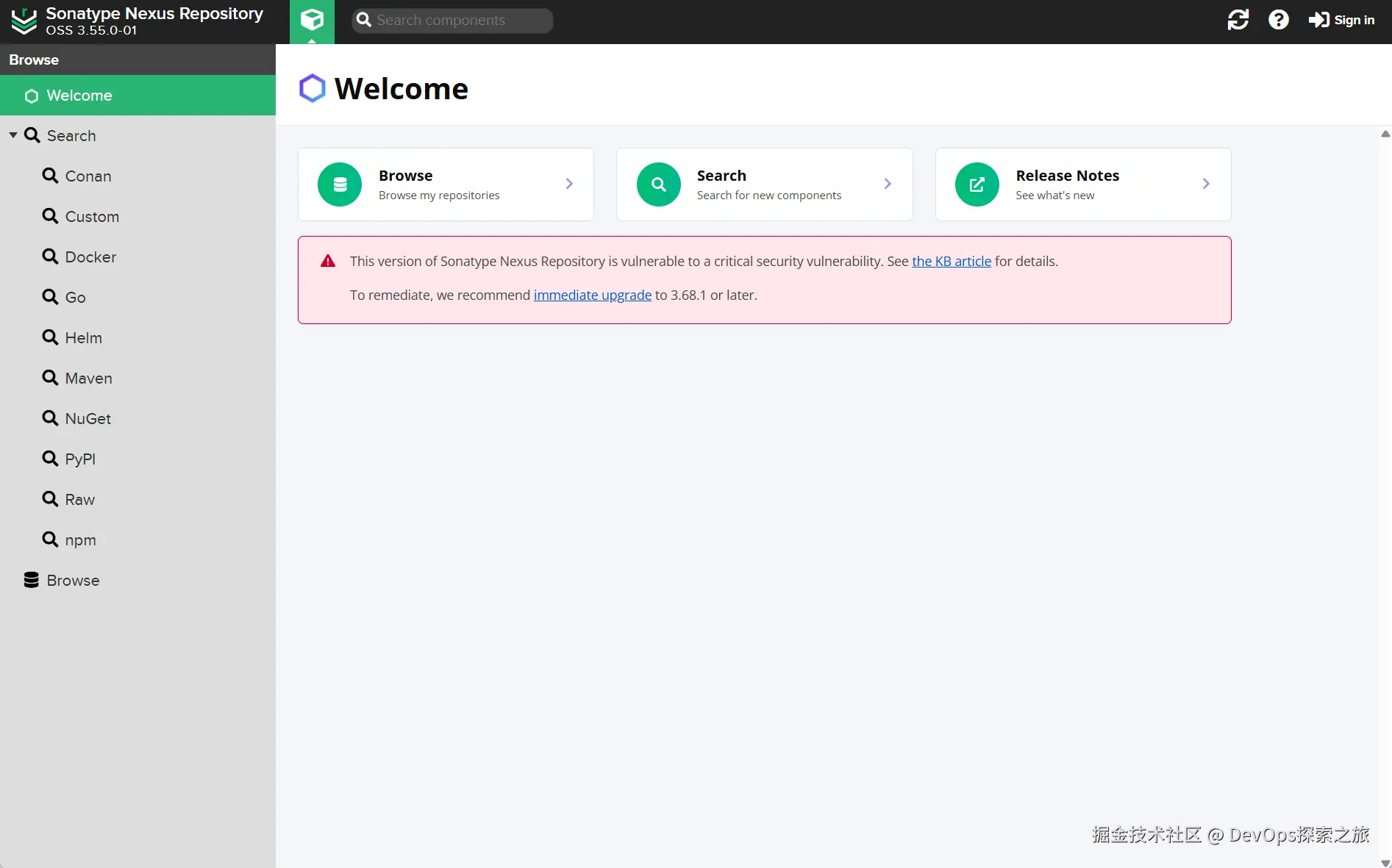Click the magnifier icon beside Helm
Viewport: 1392px width, 868px height.
tap(50, 337)
